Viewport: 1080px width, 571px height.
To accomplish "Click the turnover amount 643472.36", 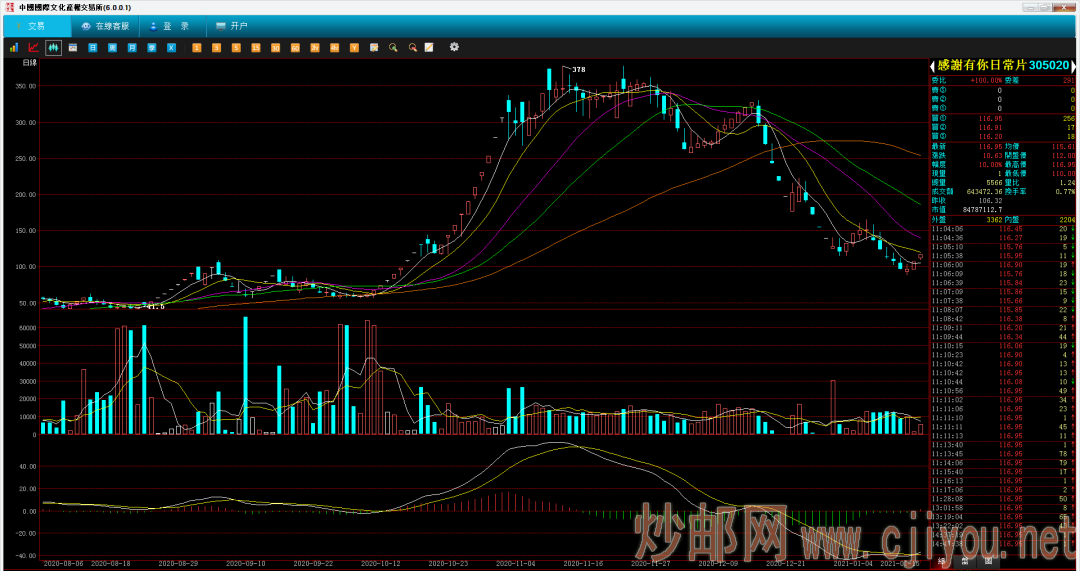I will [985, 191].
